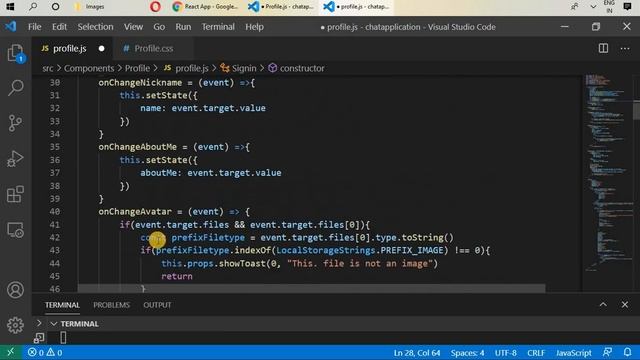This screenshot has height=360, width=640.
Task: Open Images folder in taskbar
Action: [x=90, y=7]
